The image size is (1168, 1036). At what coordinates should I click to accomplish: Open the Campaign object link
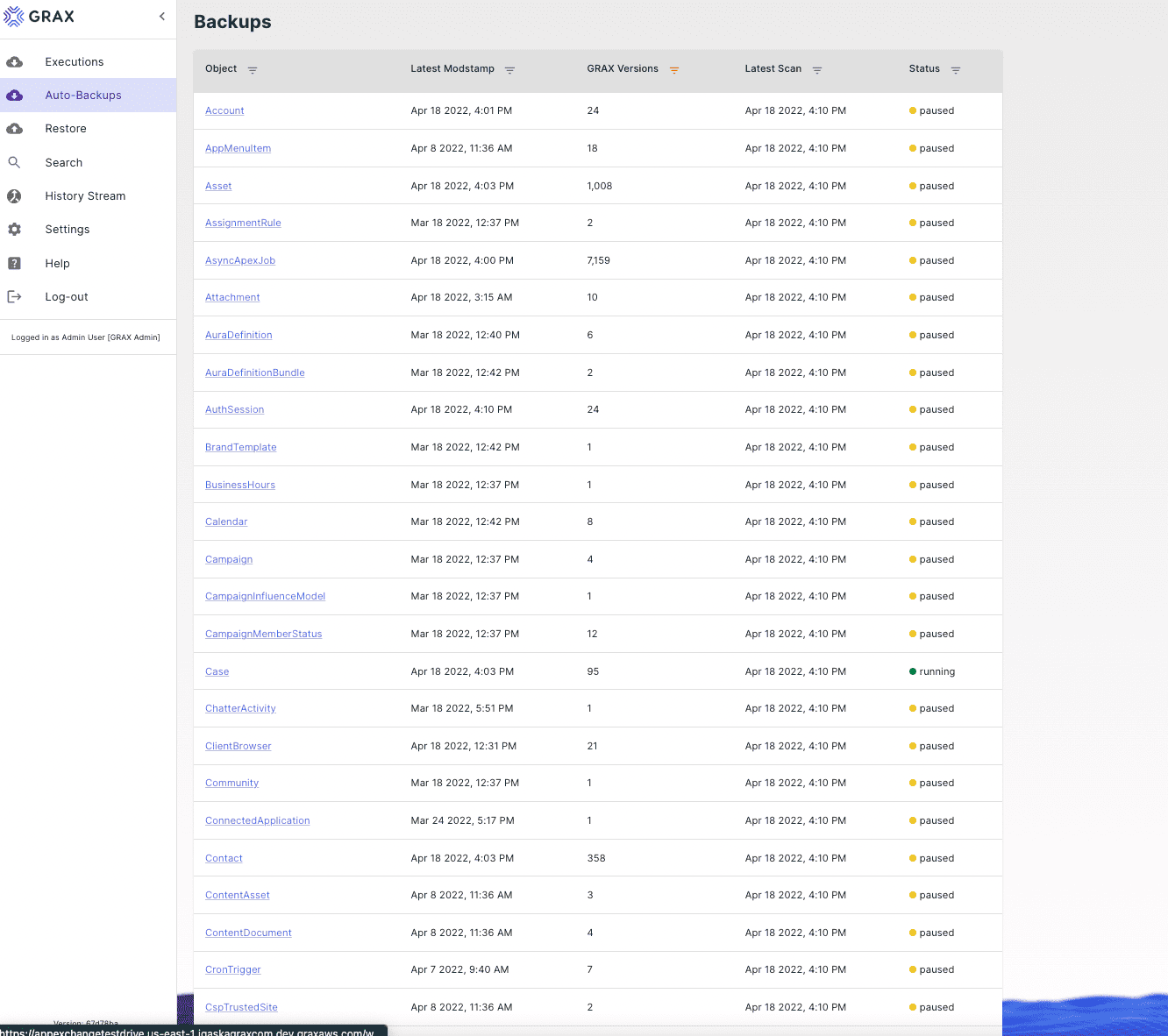(229, 560)
